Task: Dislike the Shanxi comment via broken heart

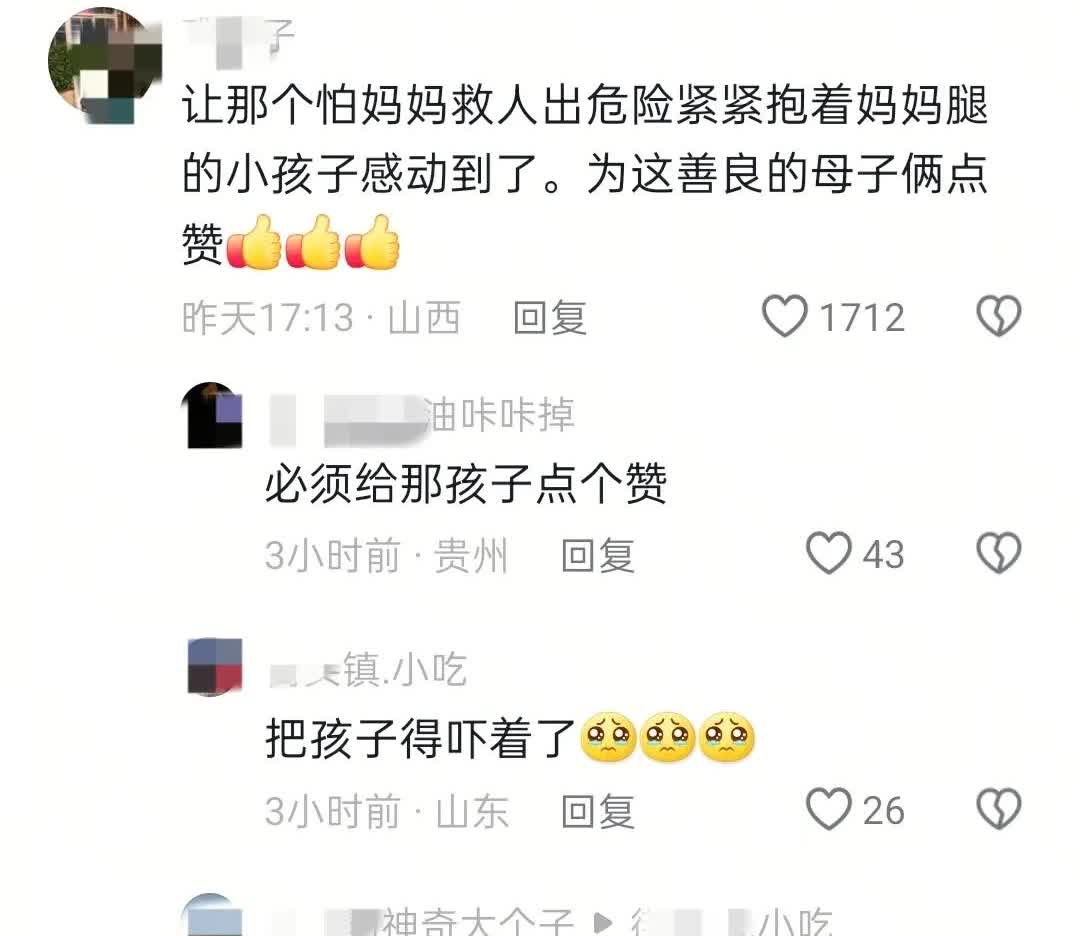Action: coord(998,316)
